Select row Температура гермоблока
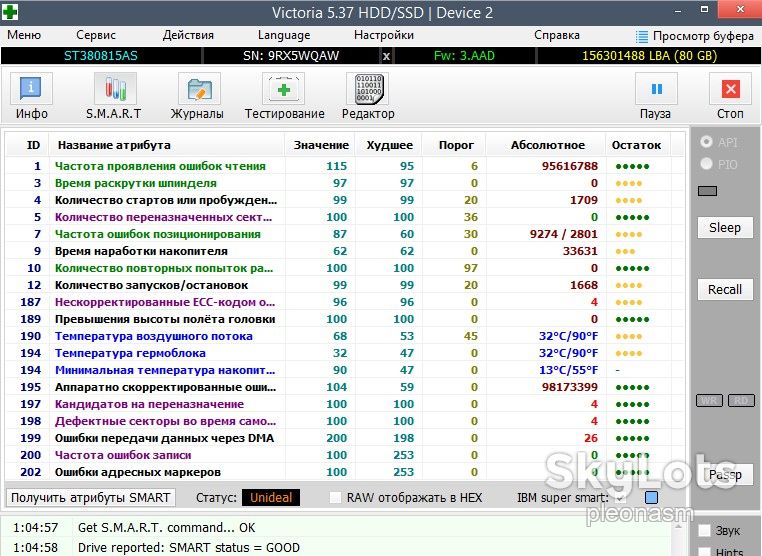This screenshot has width=762, height=556. click(344, 353)
